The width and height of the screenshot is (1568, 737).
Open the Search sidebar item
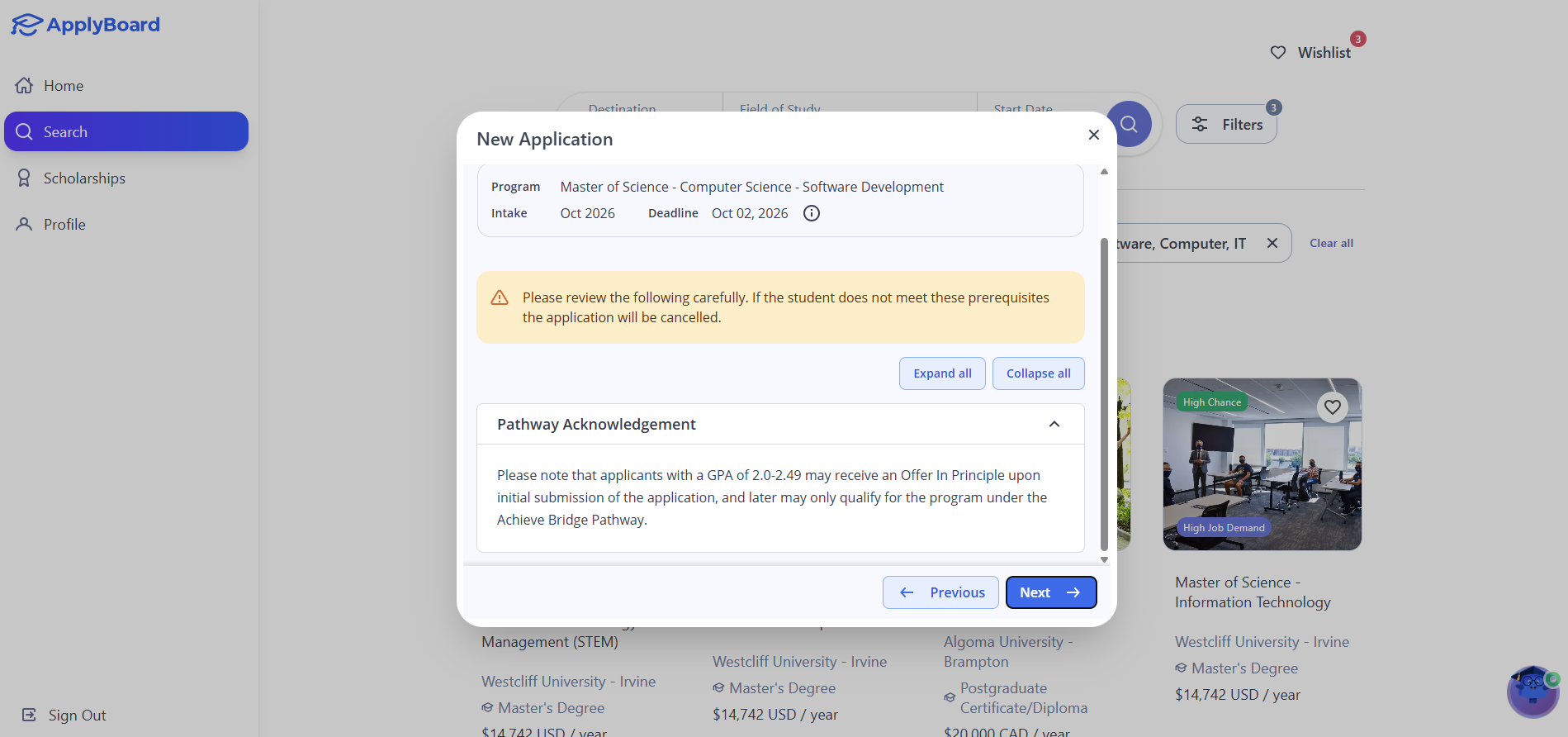pos(126,131)
